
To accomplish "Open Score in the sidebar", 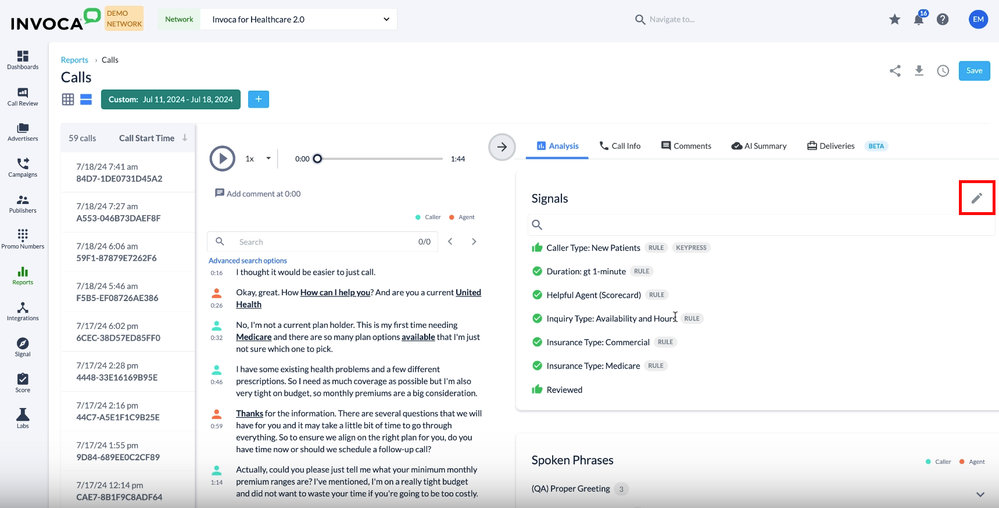I will pyautogui.click(x=23, y=383).
